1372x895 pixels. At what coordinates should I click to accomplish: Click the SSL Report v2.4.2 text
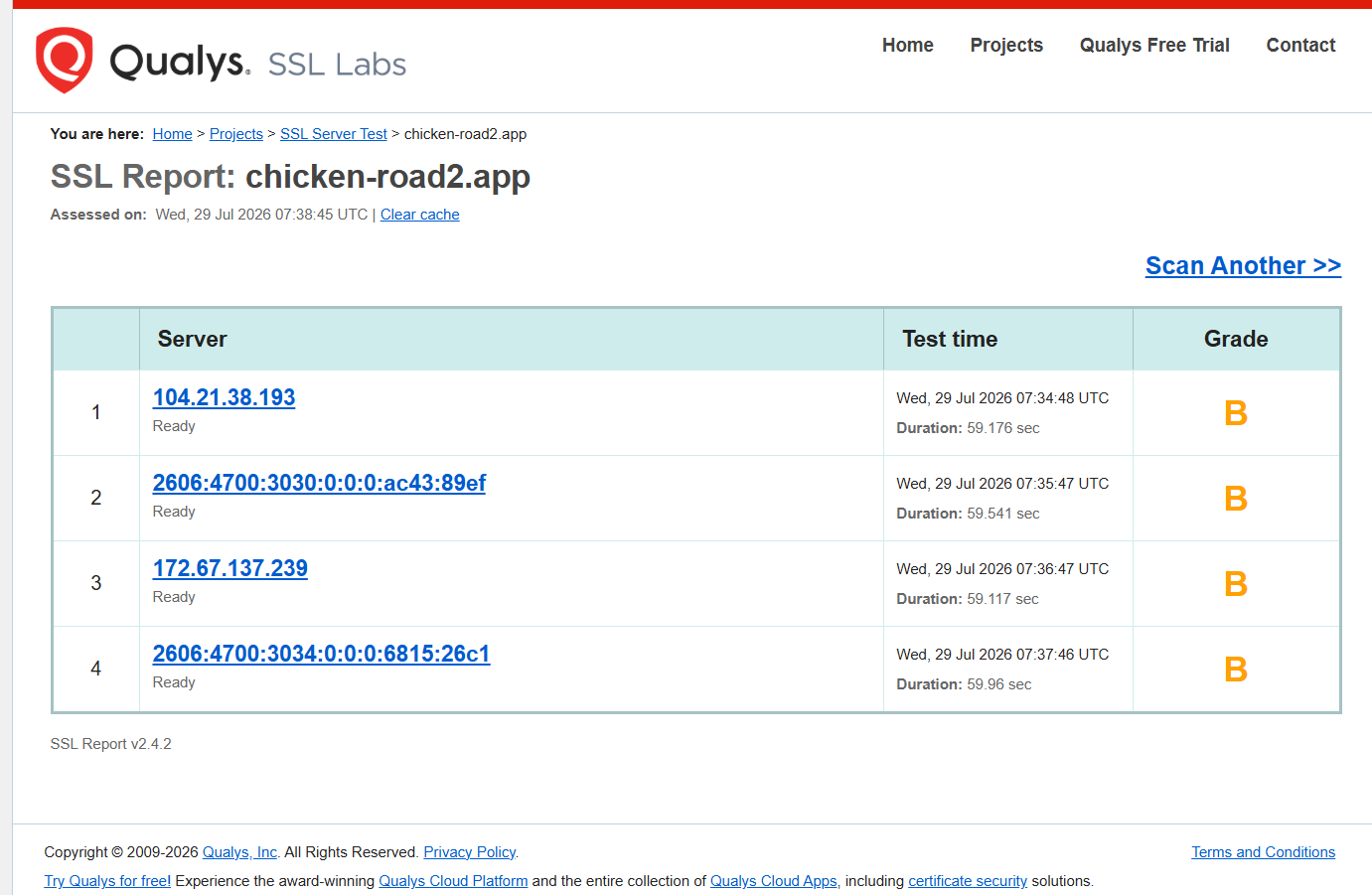(x=111, y=744)
